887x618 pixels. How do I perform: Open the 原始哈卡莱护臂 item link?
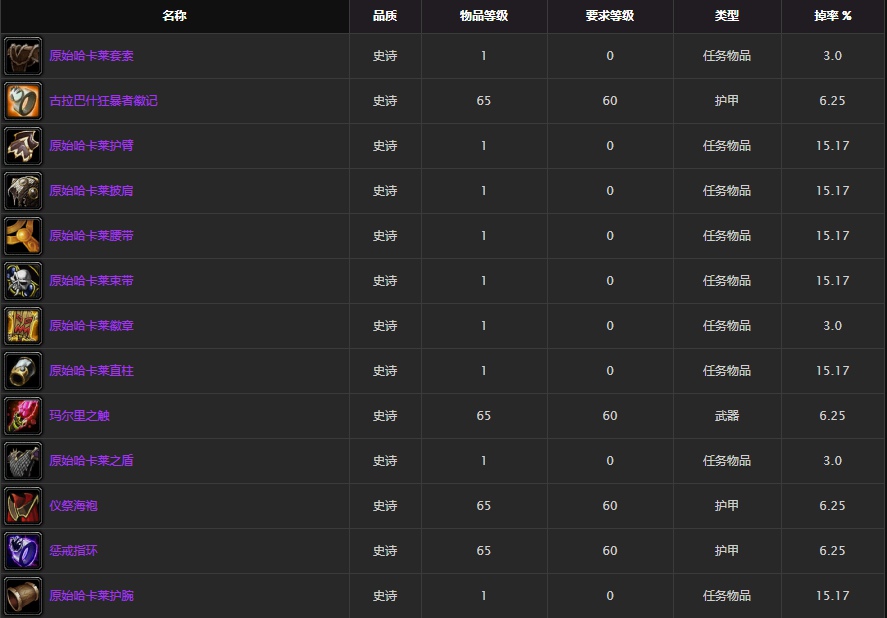[91, 146]
